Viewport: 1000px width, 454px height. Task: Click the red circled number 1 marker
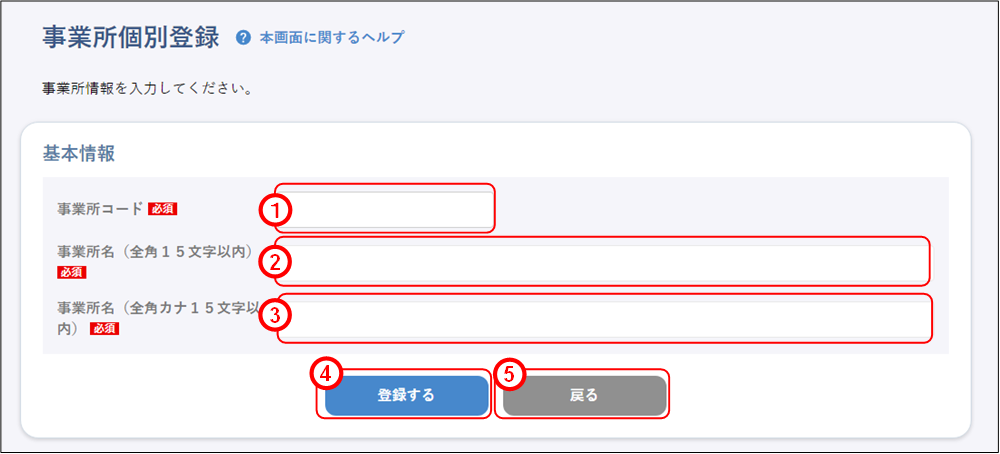tap(274, 209)
